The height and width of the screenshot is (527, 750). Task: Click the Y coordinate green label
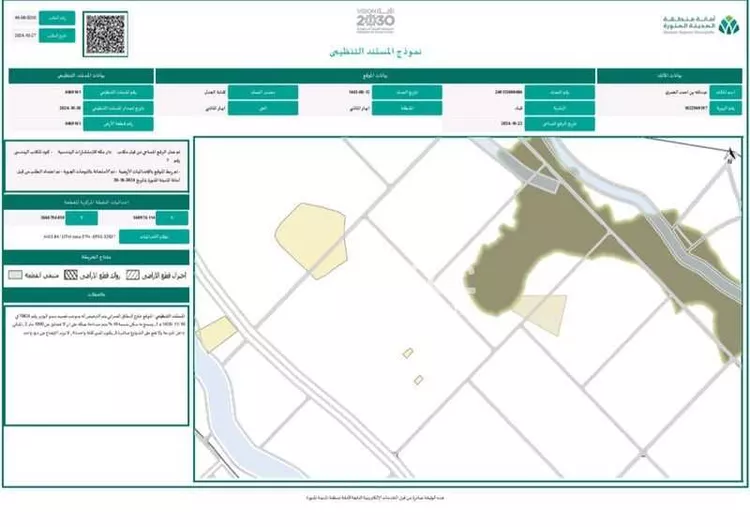[81, 216]
